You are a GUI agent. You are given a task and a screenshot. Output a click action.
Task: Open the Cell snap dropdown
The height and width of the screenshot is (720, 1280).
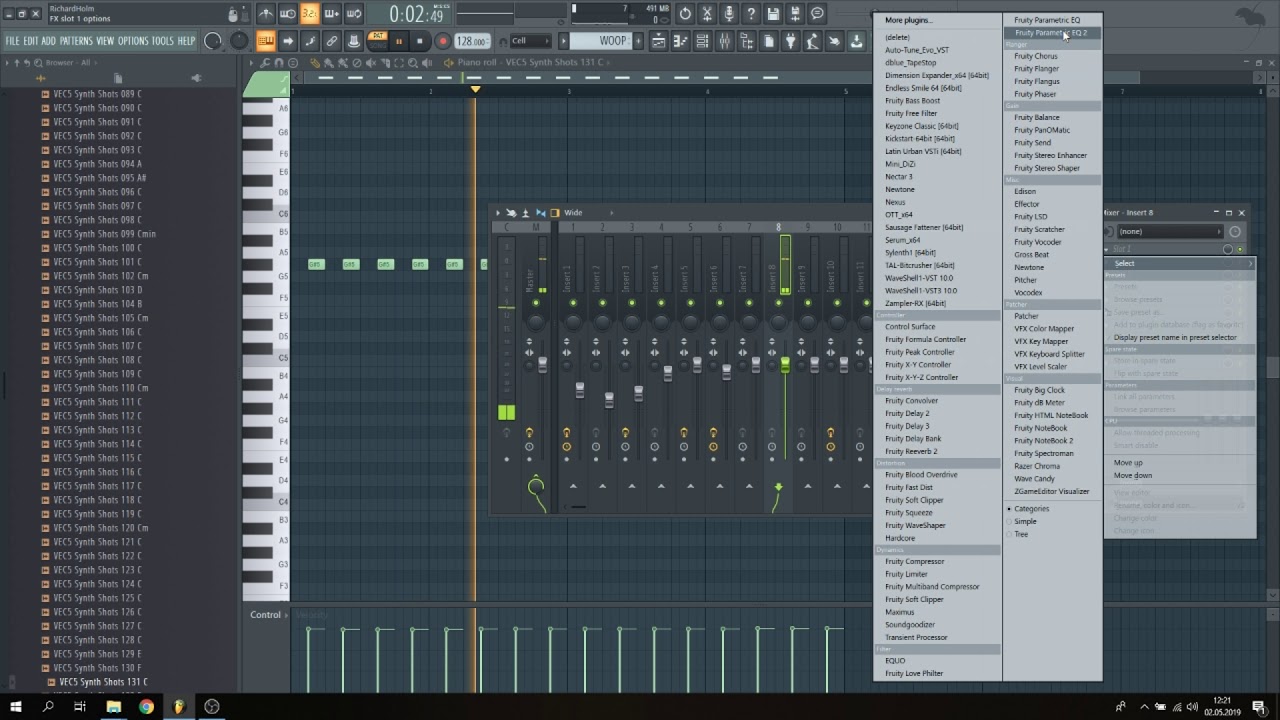(x=530, y=41)
